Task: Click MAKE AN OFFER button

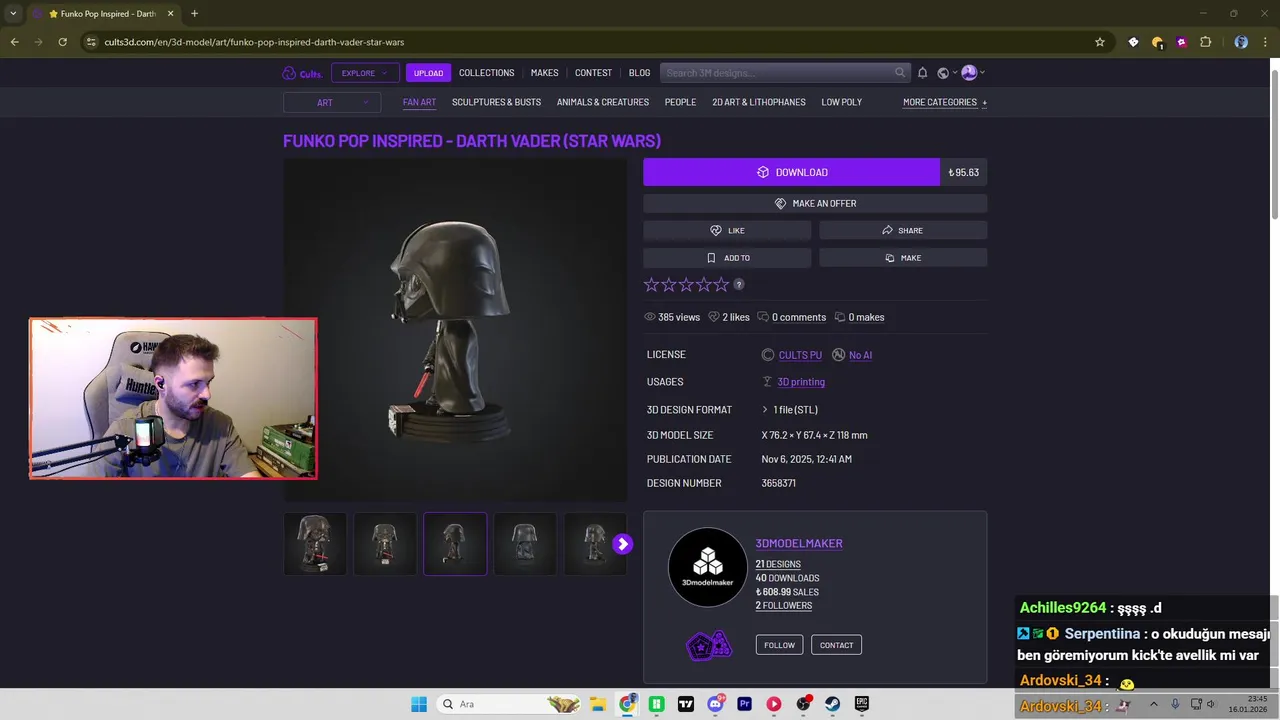Action: (x=815, y=203)
